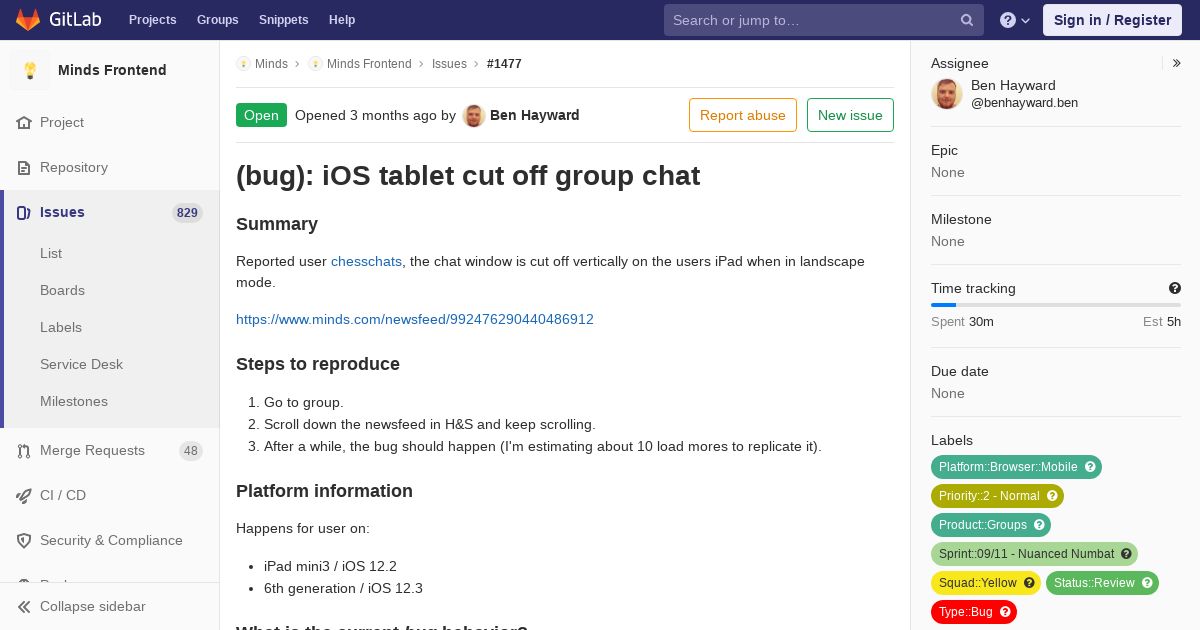This screenshot has width=1200, height=630.
Task: Expand the help question-mark dropdown
Action: point(1015,20)
